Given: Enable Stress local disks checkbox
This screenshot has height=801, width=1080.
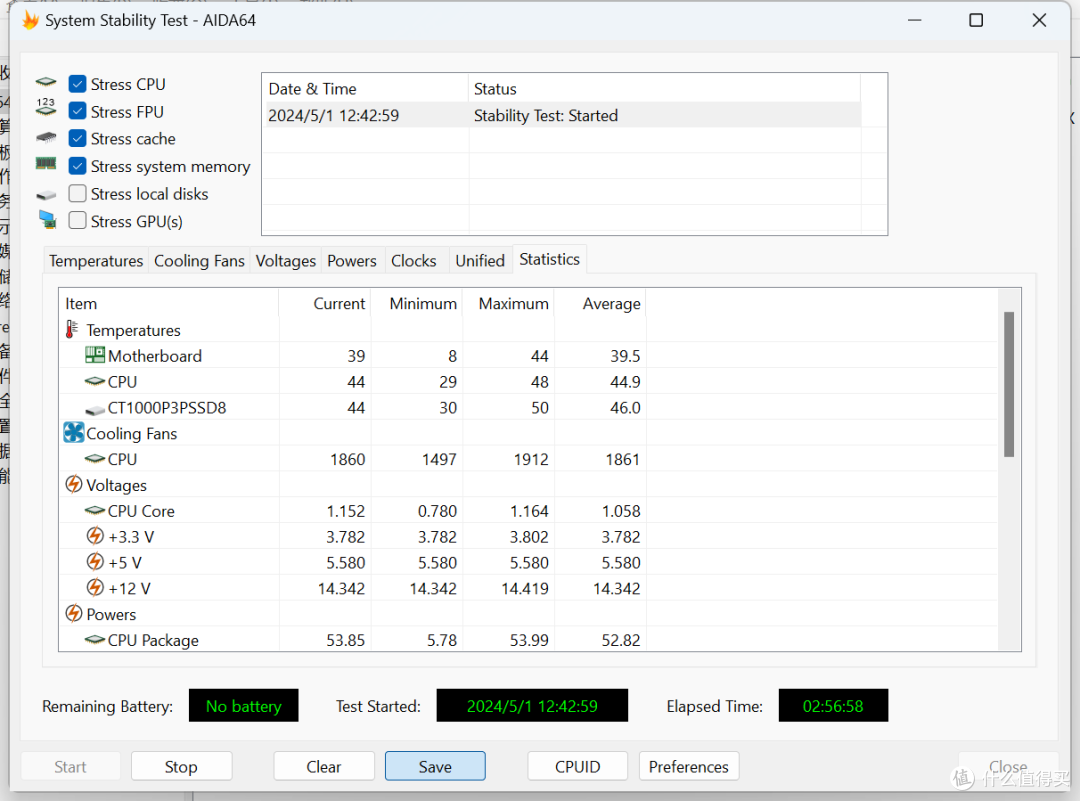Looking at the screenshot, I should click(77, 194).
